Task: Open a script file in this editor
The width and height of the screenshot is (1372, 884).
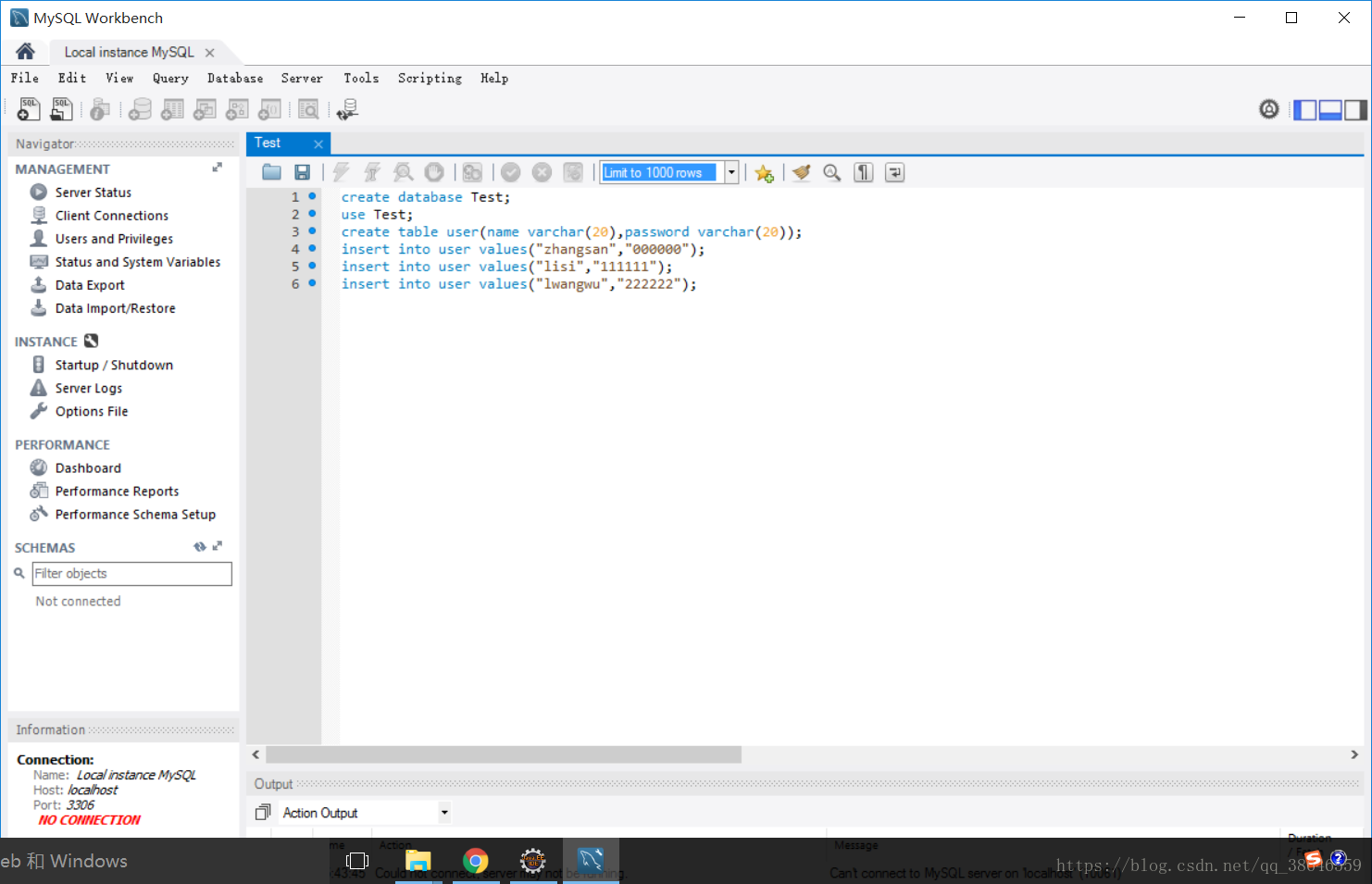Action: 271,172
